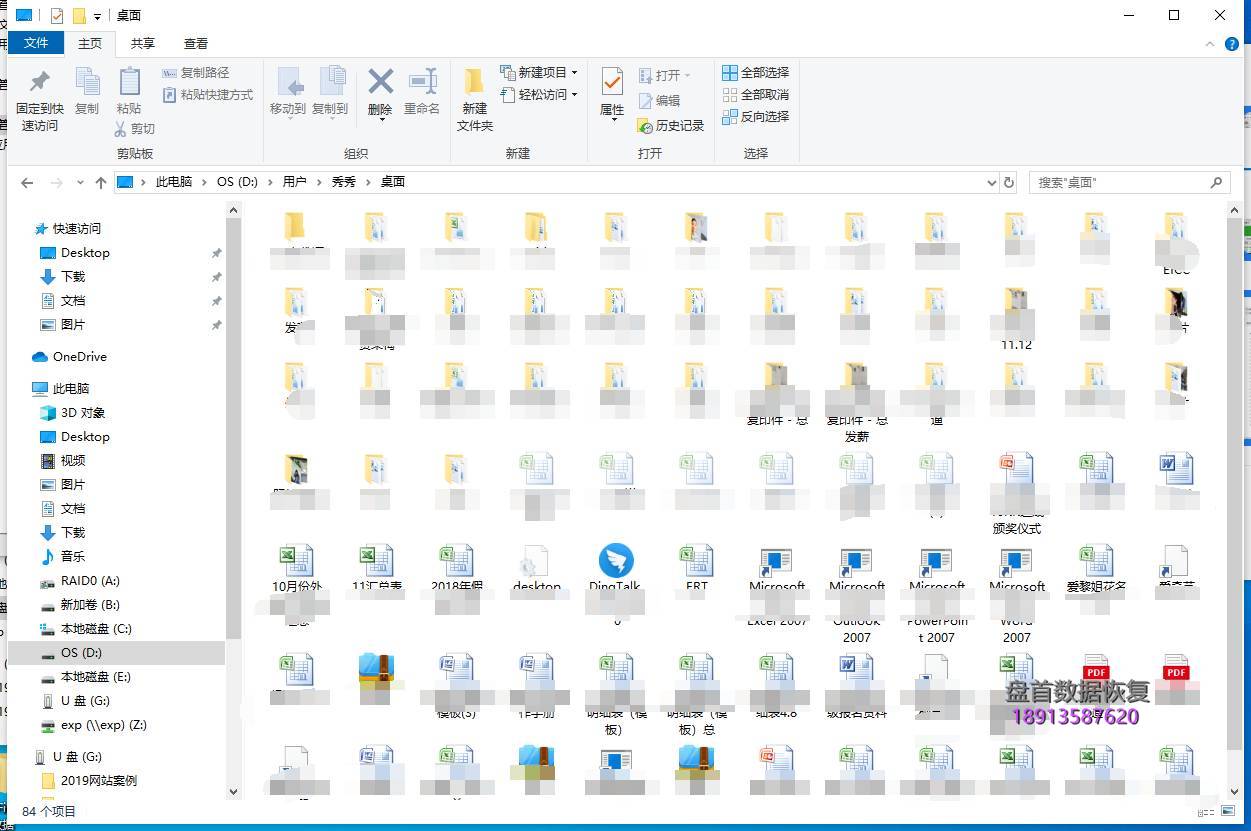Expand the address bar history dropdown
Viewport: 1251px width, 831px height.
[x=991, y=182]
